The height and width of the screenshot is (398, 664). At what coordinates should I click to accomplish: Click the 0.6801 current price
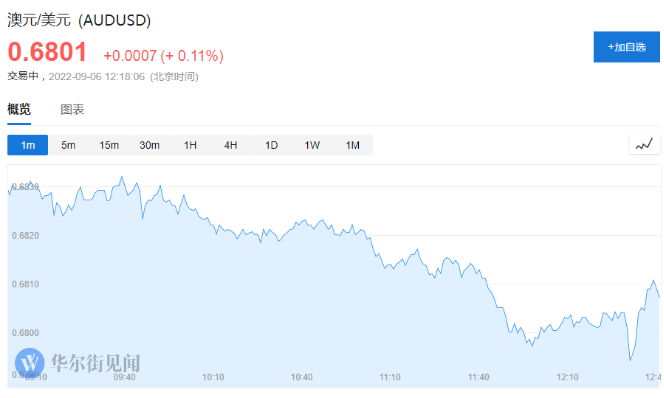(x=47, y=52)
